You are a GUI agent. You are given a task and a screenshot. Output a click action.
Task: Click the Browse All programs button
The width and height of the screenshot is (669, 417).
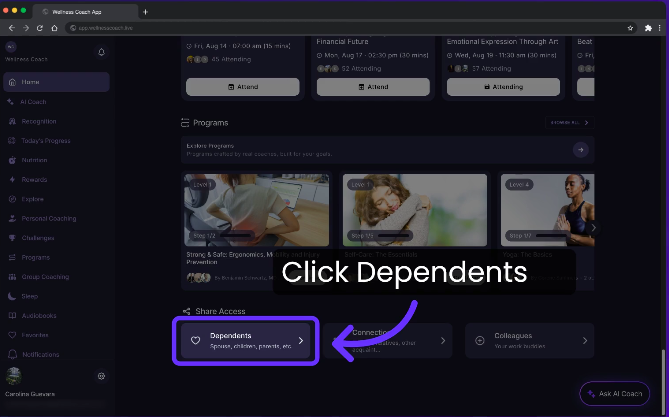[x=570, y=122]
